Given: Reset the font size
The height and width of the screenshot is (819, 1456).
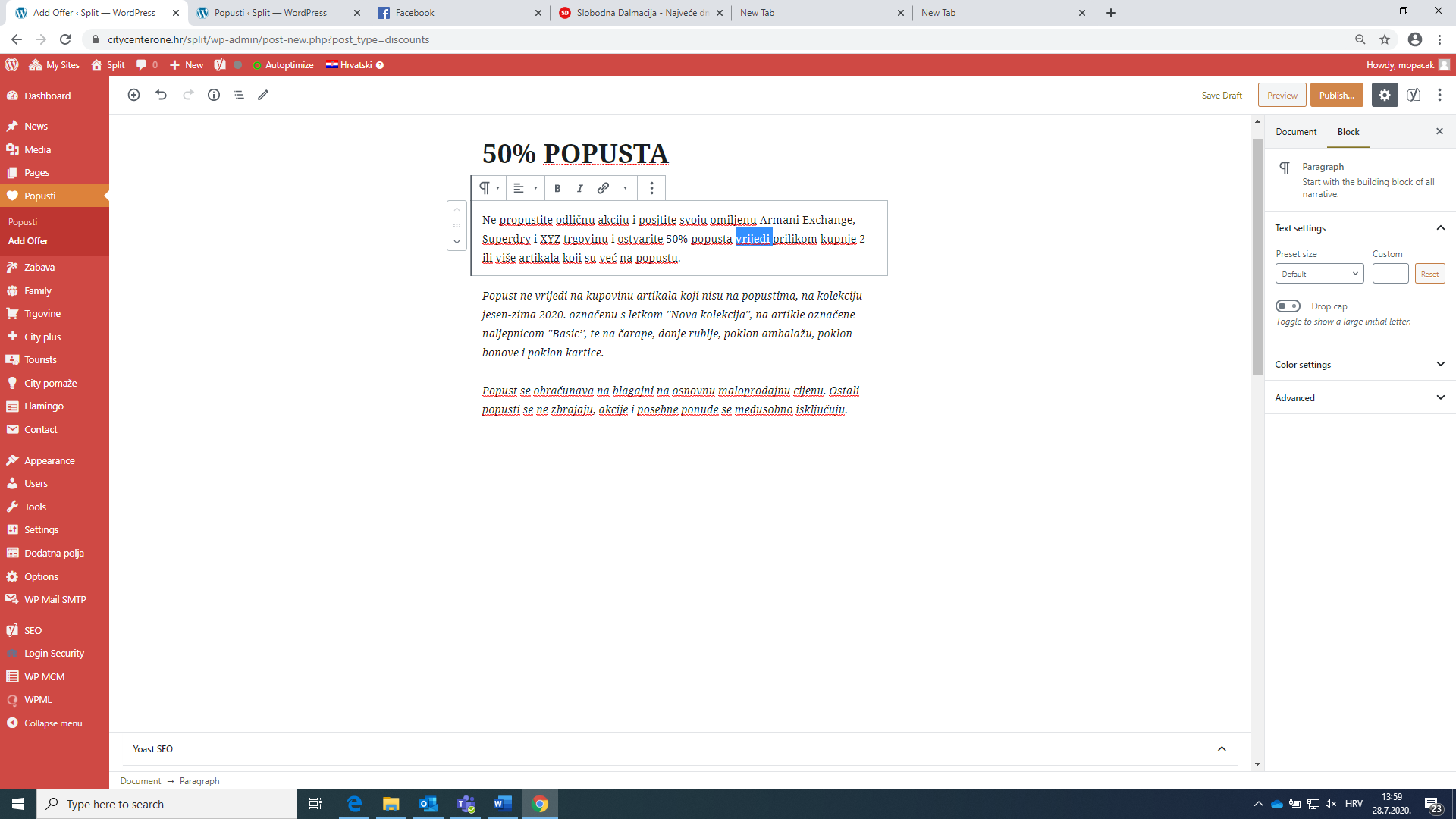Looking at the screenshot, I should tap(1429, 274).
